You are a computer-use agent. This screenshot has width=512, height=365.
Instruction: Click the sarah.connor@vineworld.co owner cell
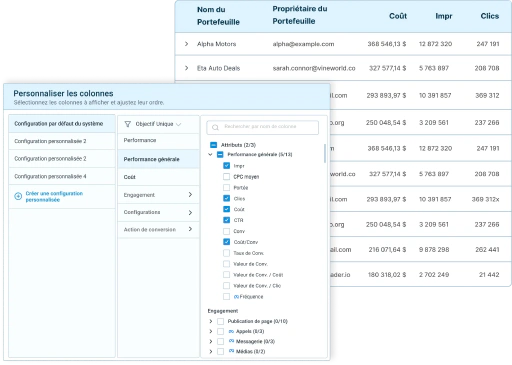[x=314, y=68]
